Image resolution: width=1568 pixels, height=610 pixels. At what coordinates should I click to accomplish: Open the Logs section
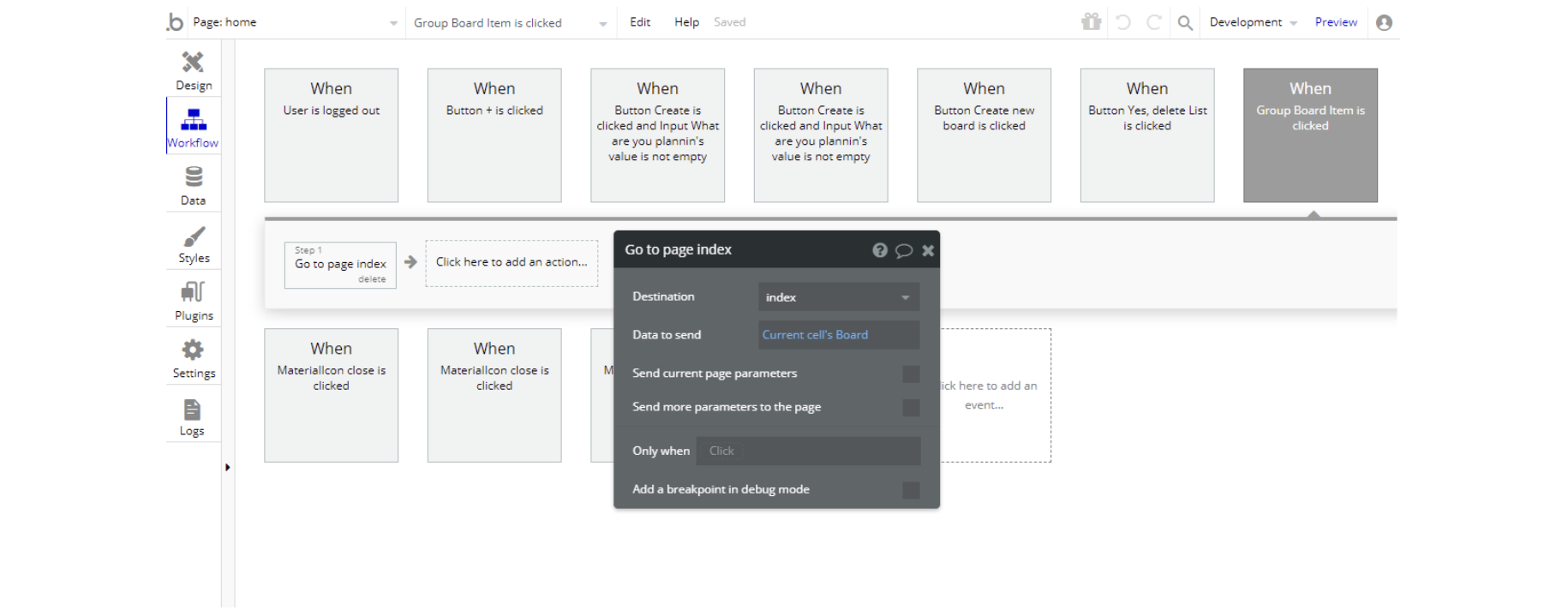point(192,416)
